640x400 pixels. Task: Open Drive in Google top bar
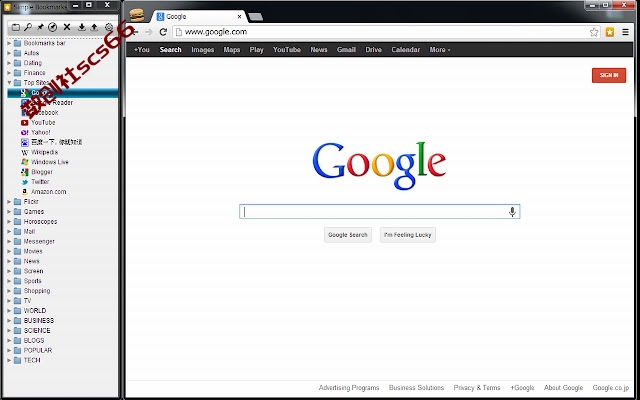[373, 50]
